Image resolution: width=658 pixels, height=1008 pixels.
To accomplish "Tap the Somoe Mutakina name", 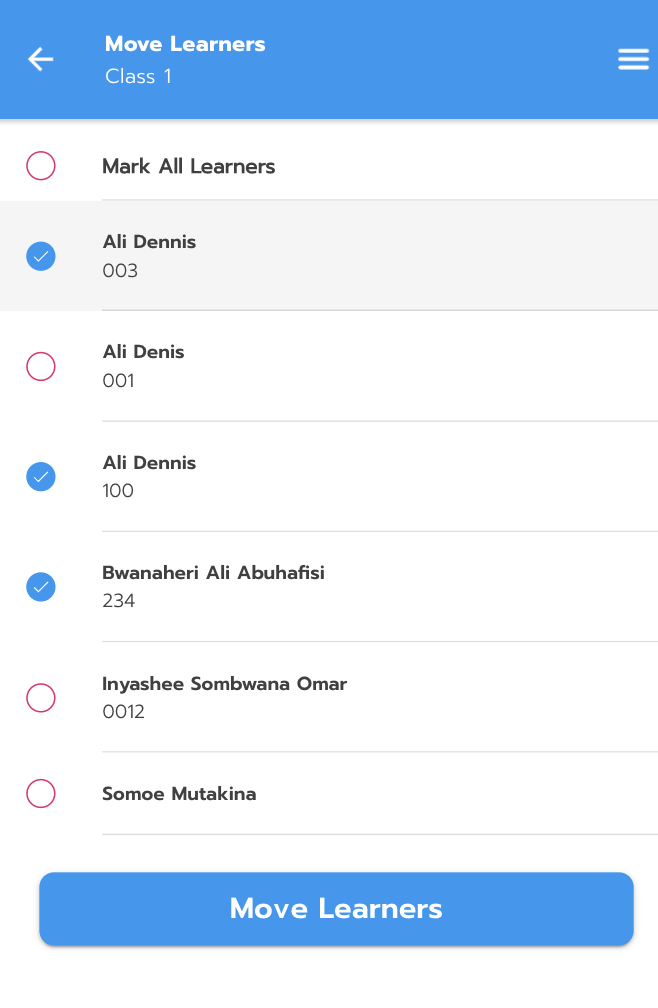I will pos(179,794).
